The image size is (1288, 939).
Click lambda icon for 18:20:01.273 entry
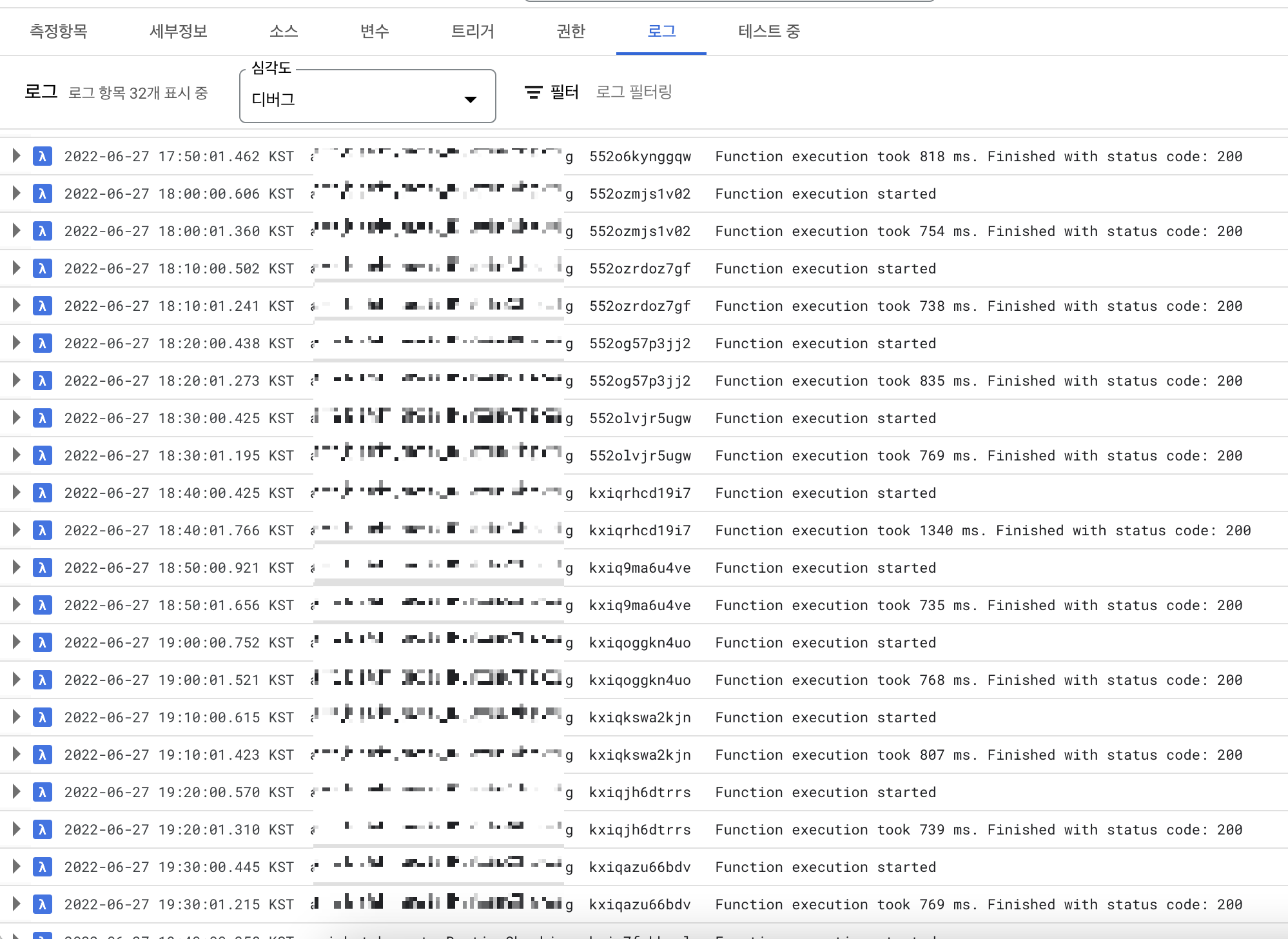click(x=43, y=381)
